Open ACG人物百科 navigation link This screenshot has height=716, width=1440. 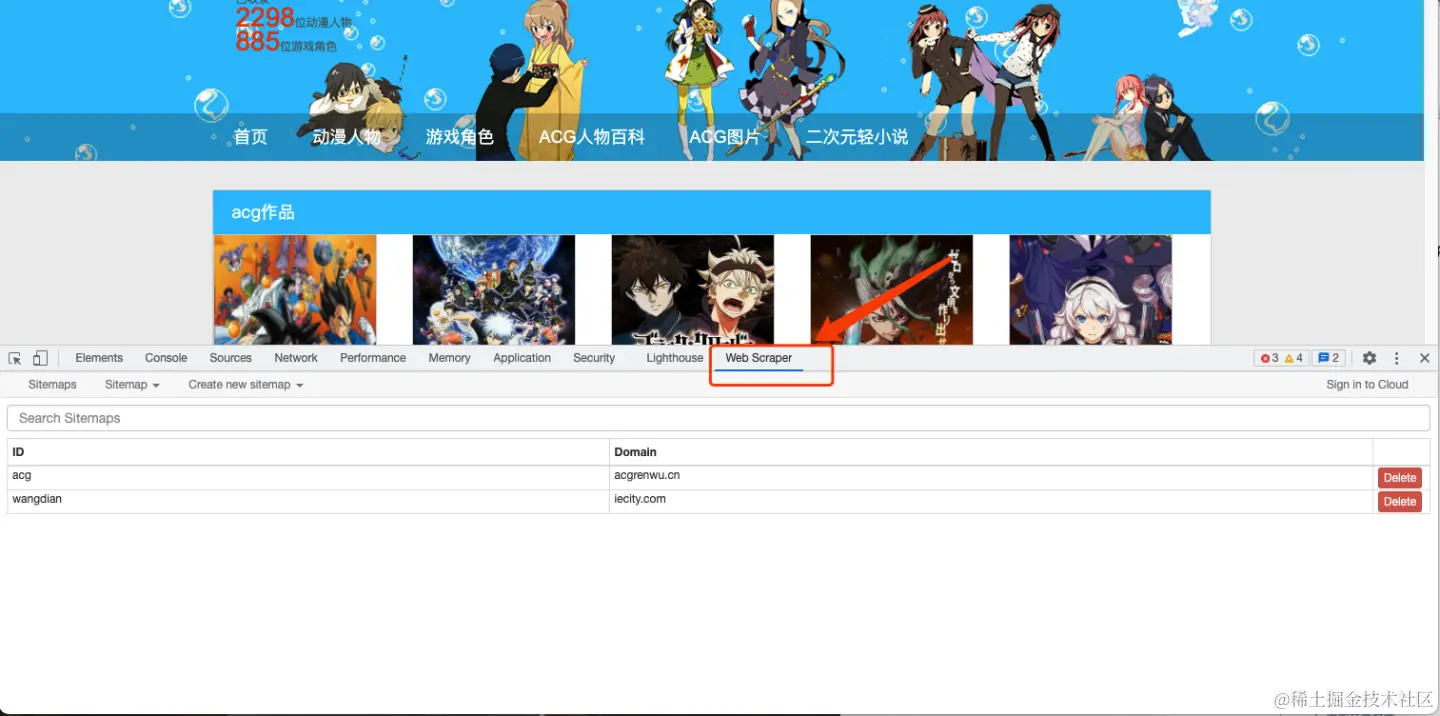(x=592, y=137)
